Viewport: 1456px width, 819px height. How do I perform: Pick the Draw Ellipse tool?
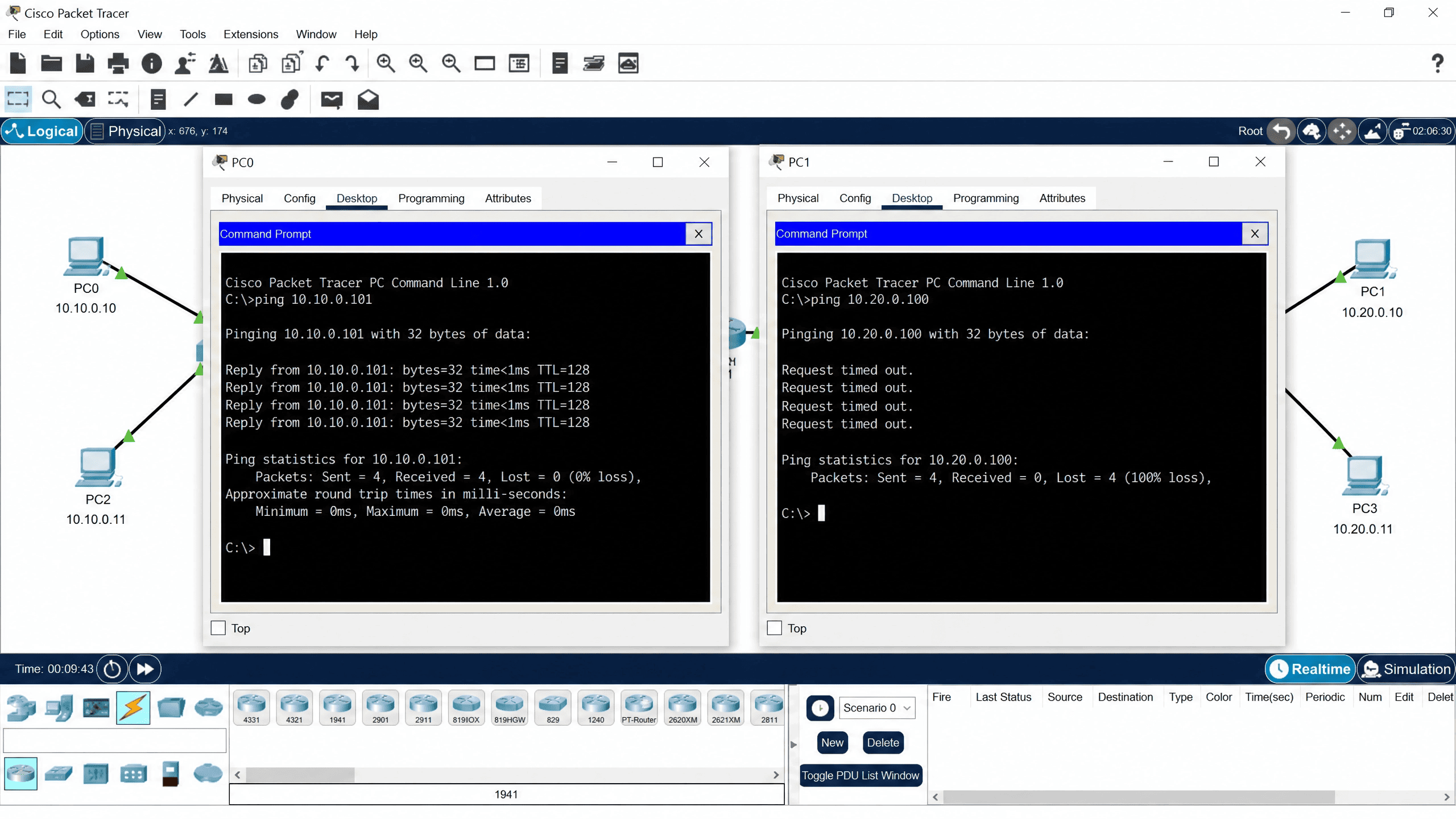click(x=257, y=100)
